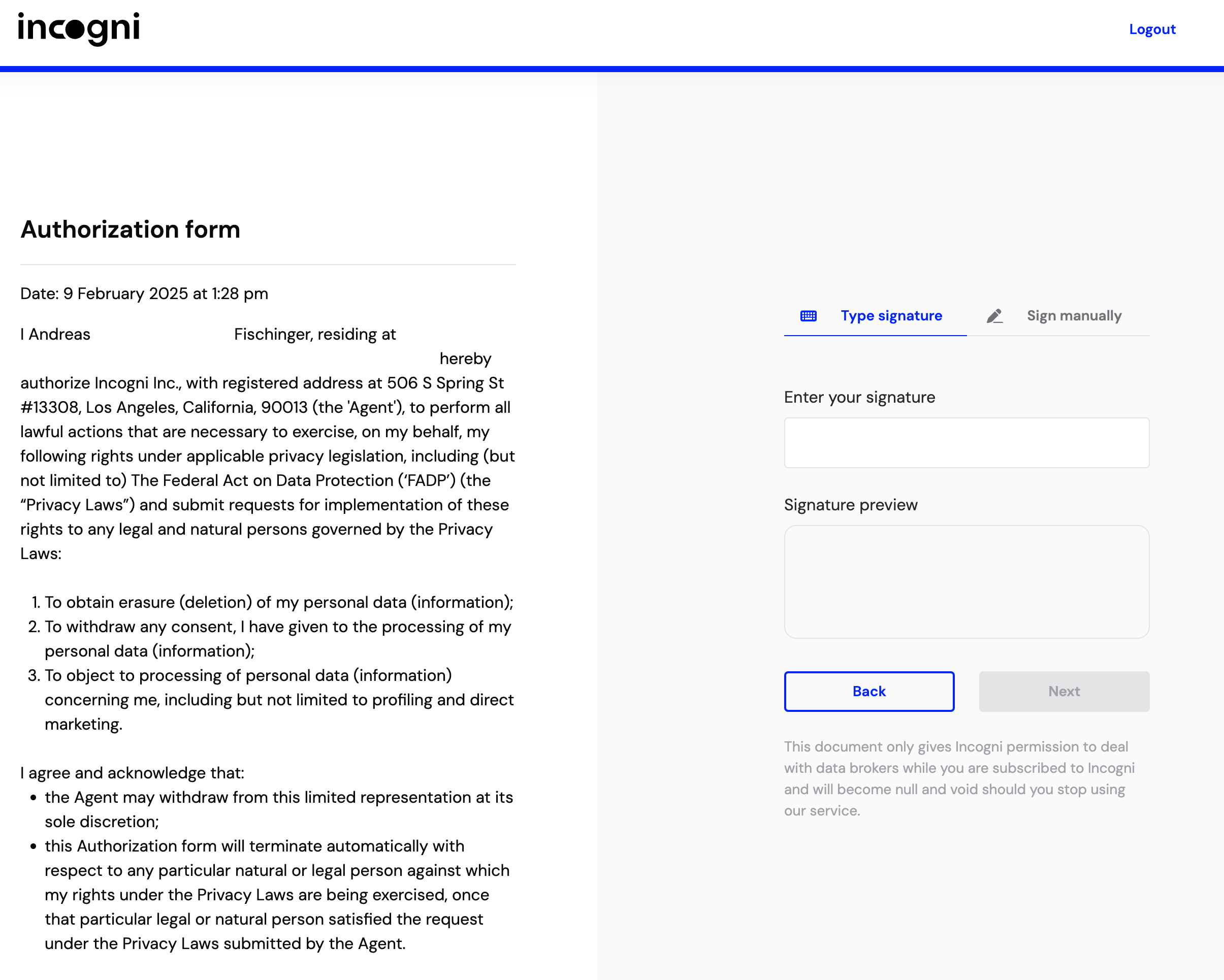The image size is (1224, 980).
Task: Switch to the Sign manually tab
Action: click(x=1074, y=316)
